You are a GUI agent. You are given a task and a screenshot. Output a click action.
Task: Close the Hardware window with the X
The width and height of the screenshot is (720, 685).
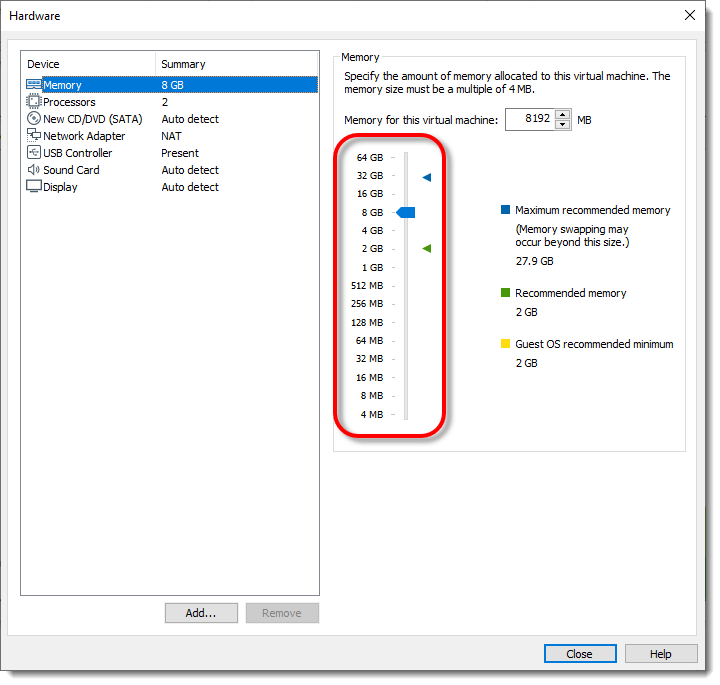690,16
